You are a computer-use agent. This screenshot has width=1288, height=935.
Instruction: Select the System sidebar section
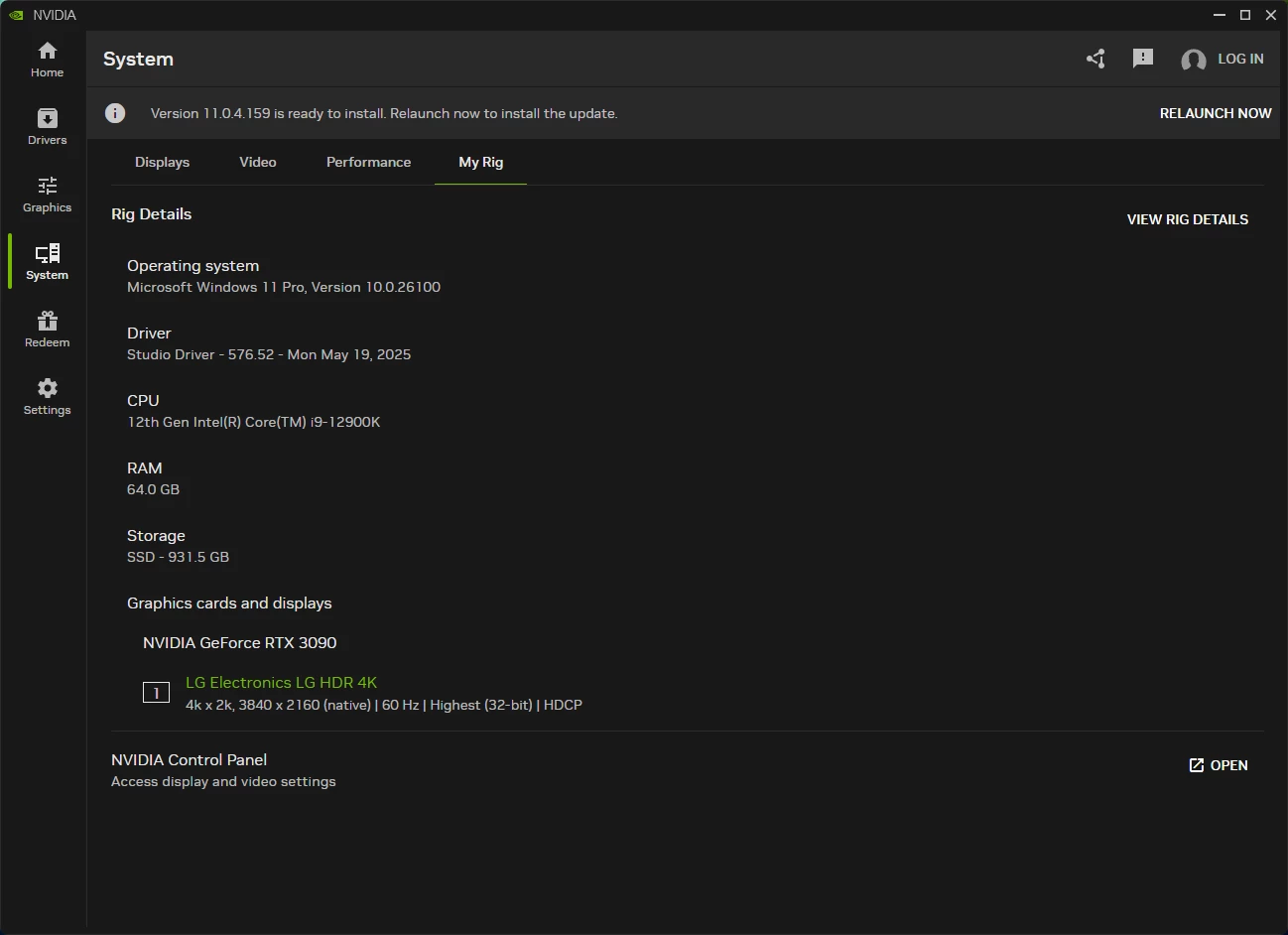(x=47, y=262)
